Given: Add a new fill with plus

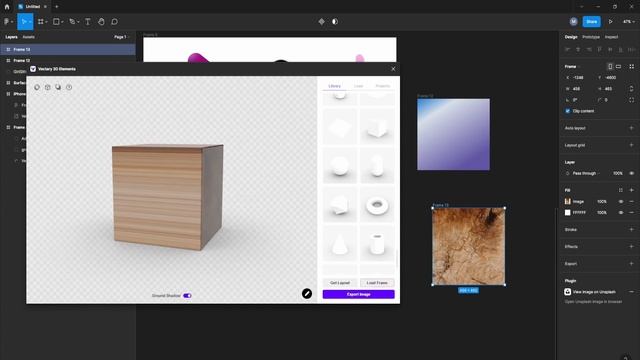Looking at the screenshot, I should pos(631,190).
